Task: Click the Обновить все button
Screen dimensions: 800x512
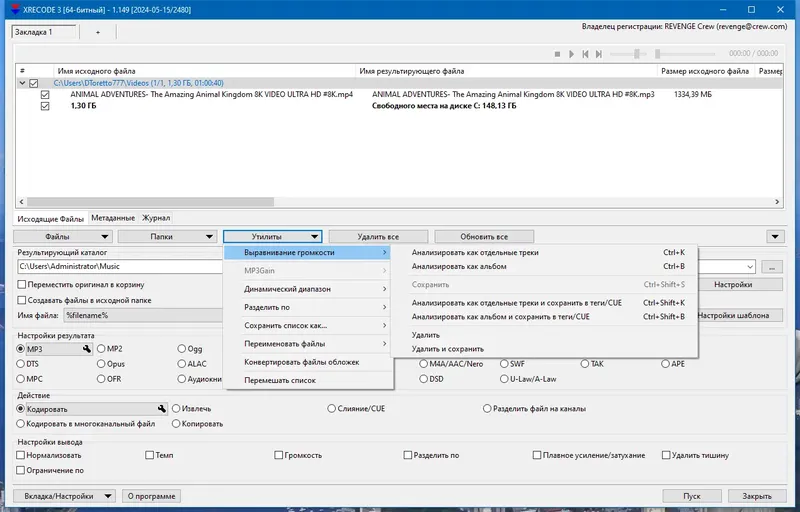Action: [484, 237]
